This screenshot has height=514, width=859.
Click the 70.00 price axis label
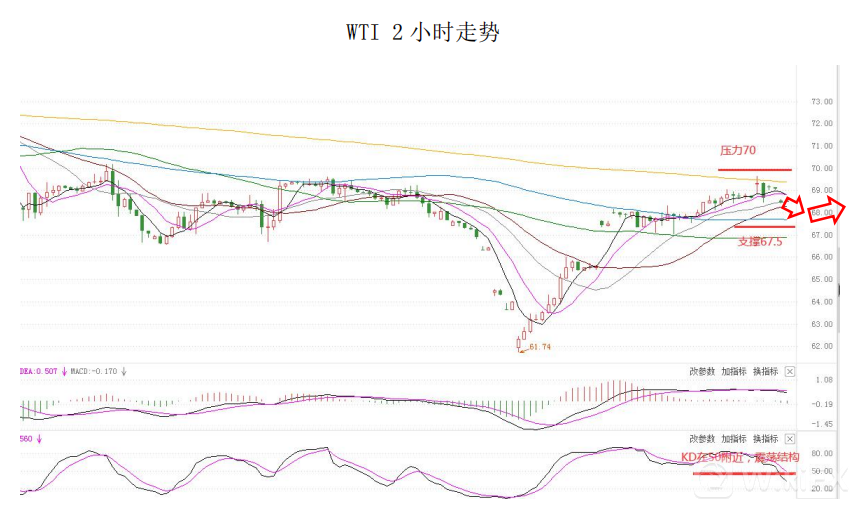(822, 168)
